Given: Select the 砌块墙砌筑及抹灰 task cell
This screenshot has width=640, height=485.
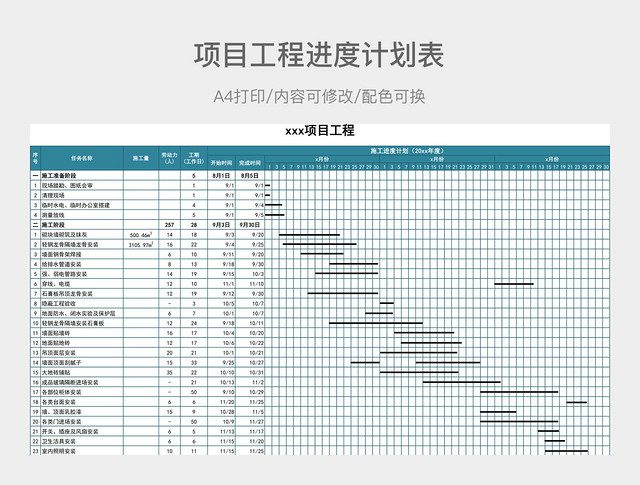Looking at the screenshot, I should pos(82,235).
